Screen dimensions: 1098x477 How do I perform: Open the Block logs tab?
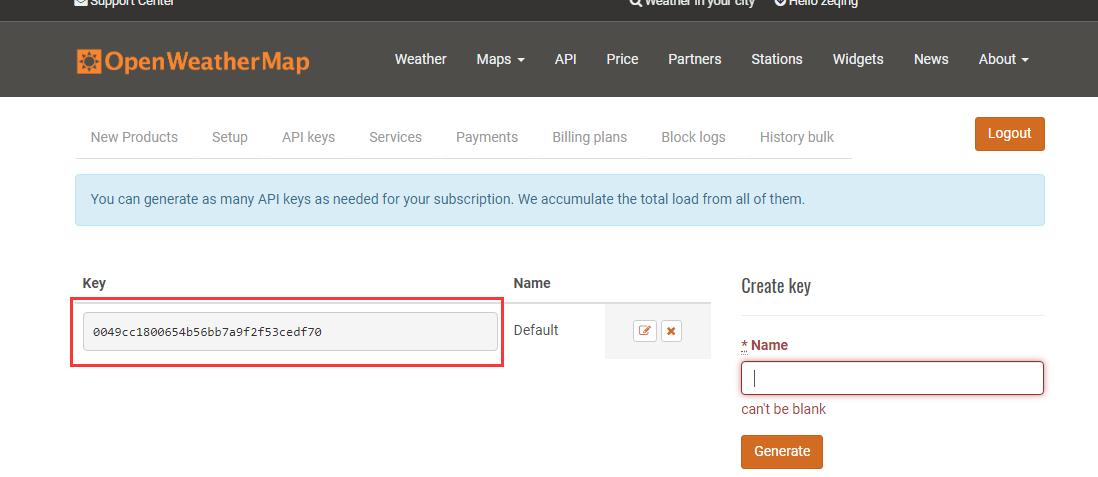tap(693, 137)
